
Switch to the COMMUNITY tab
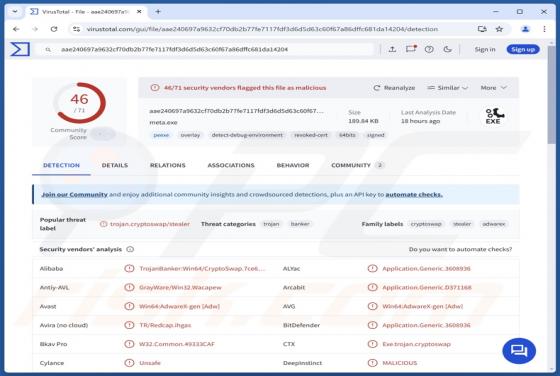click(x=357, y=165)
